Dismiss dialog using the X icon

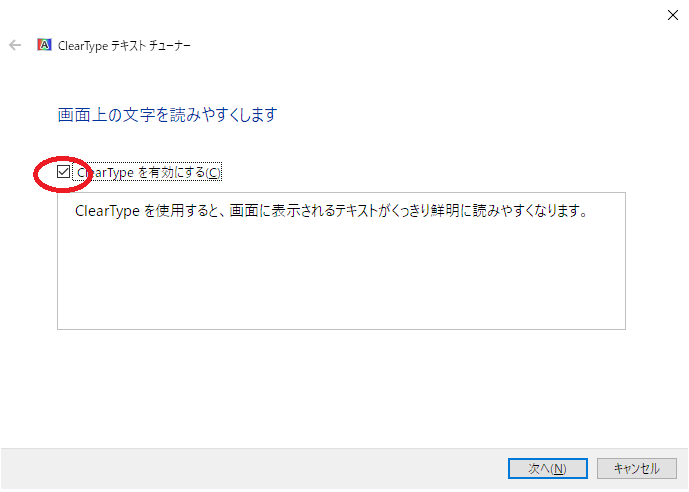click(x=672, y=15)
